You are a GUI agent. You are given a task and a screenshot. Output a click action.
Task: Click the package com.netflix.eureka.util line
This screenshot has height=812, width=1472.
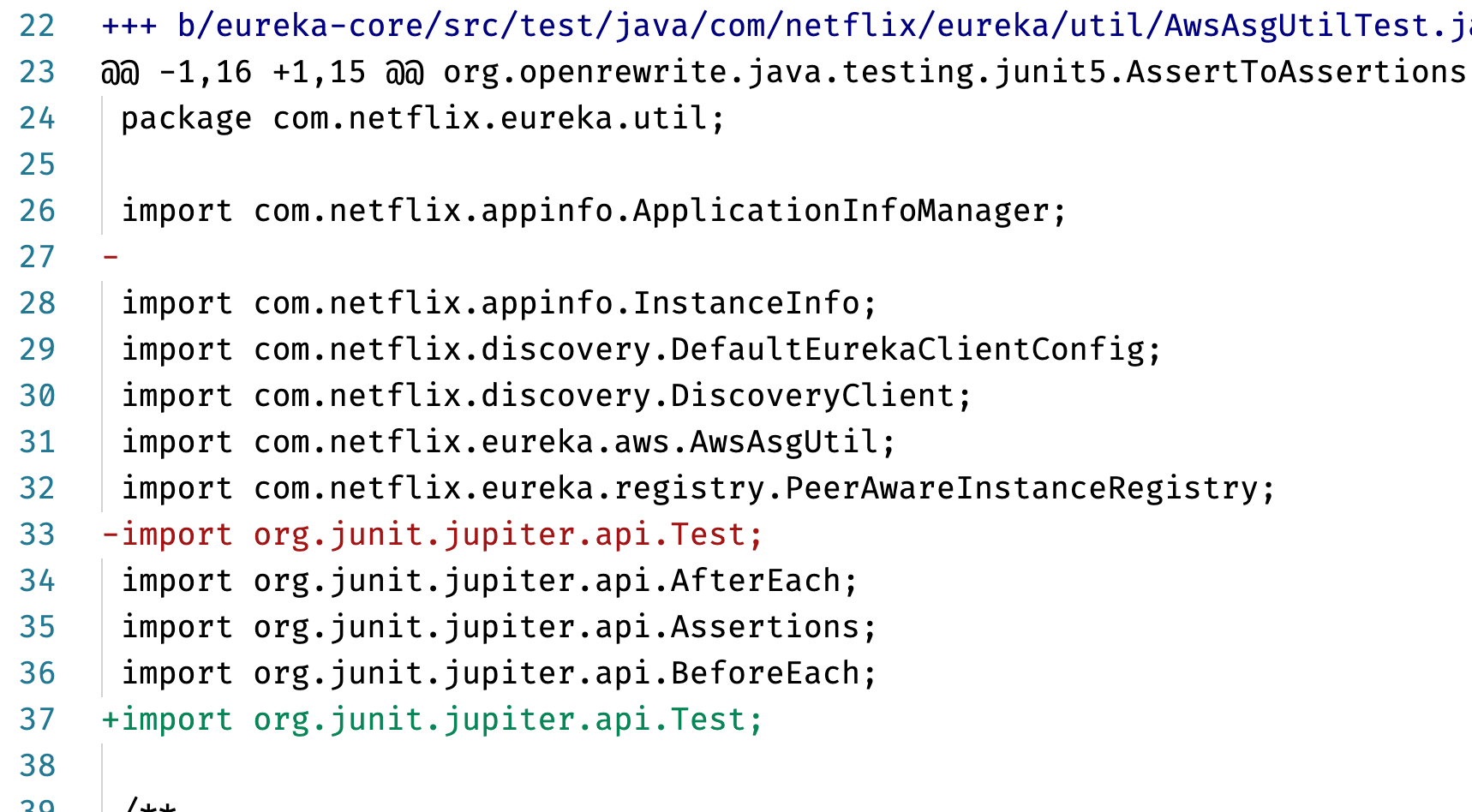(420, 117)
